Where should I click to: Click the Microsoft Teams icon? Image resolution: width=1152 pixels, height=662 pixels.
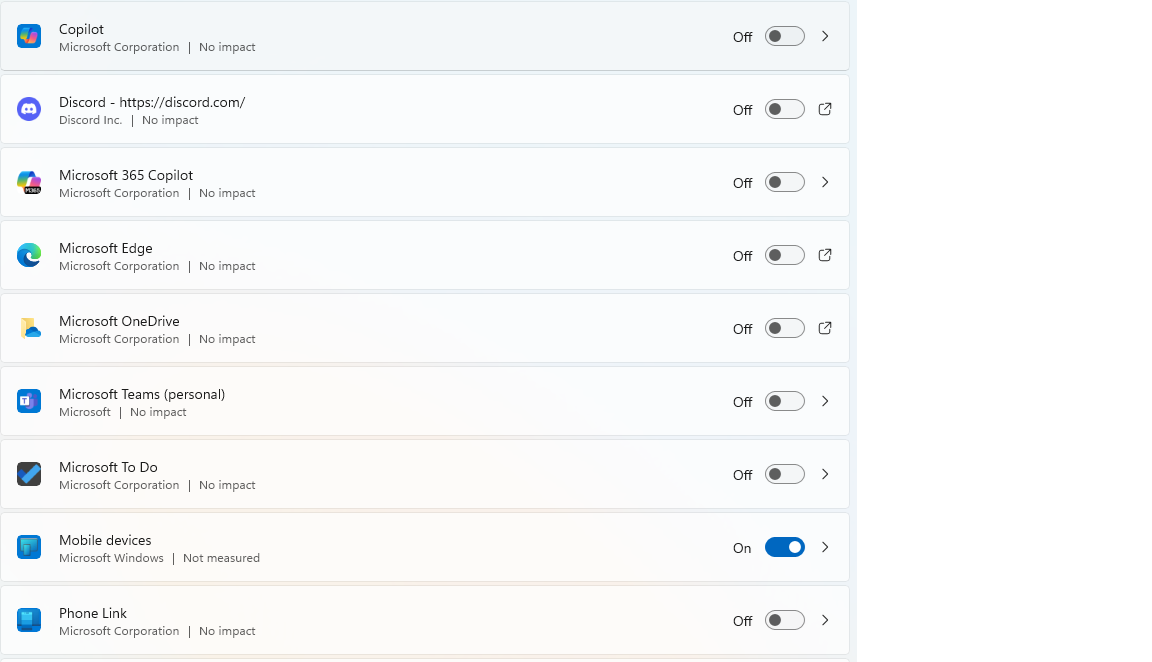(x=29, y=402)
